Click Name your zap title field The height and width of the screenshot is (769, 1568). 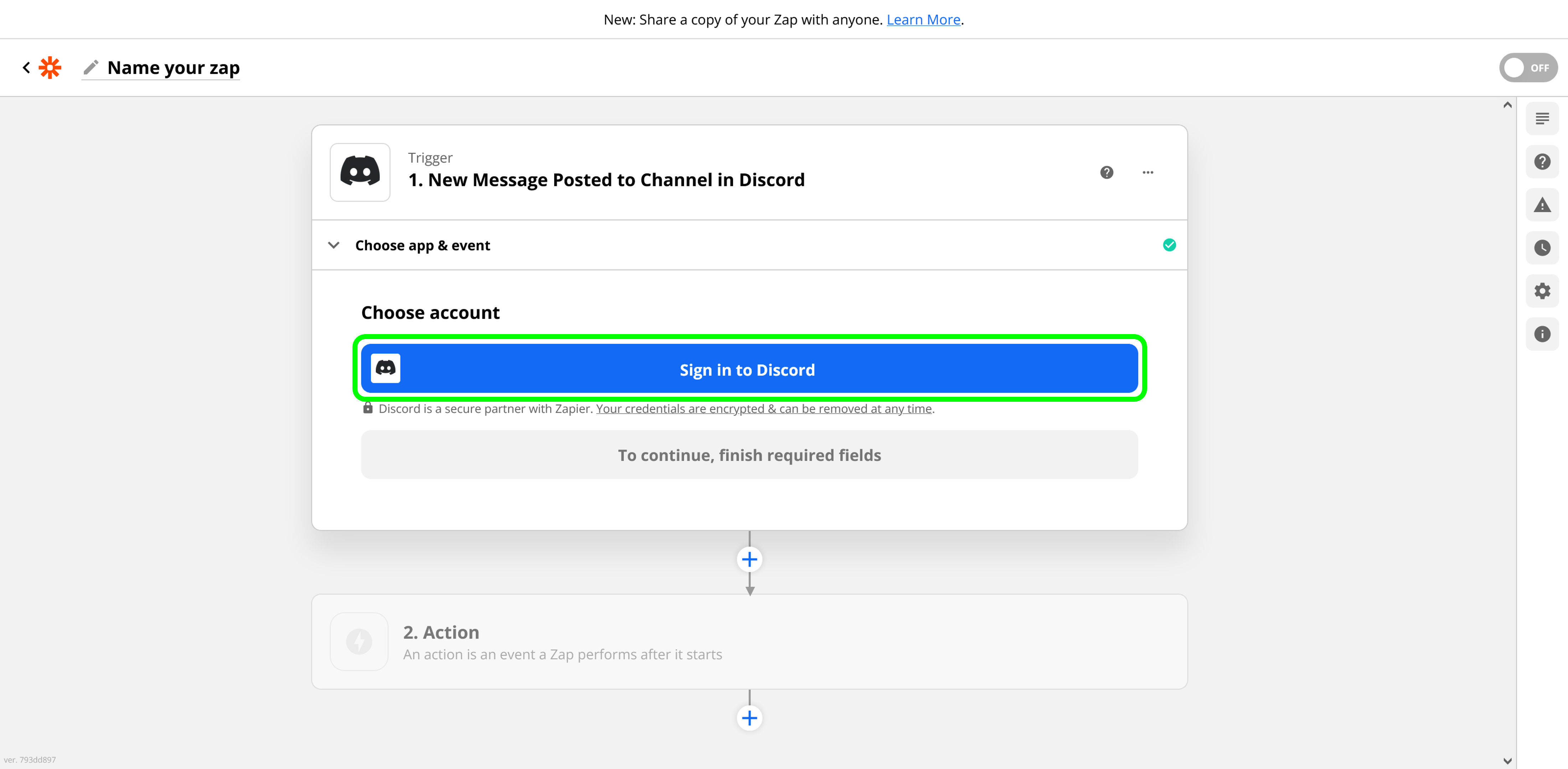174,68
